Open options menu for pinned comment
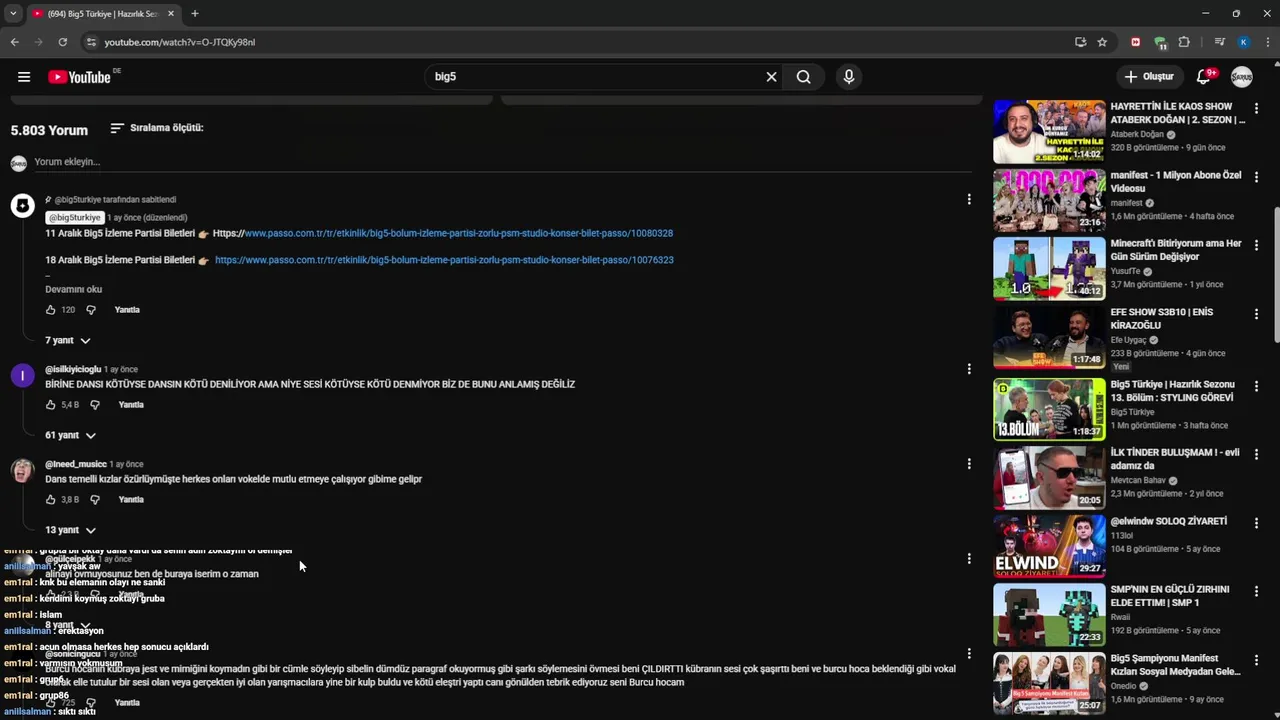The image size is (1280, 720). point(969,200)
